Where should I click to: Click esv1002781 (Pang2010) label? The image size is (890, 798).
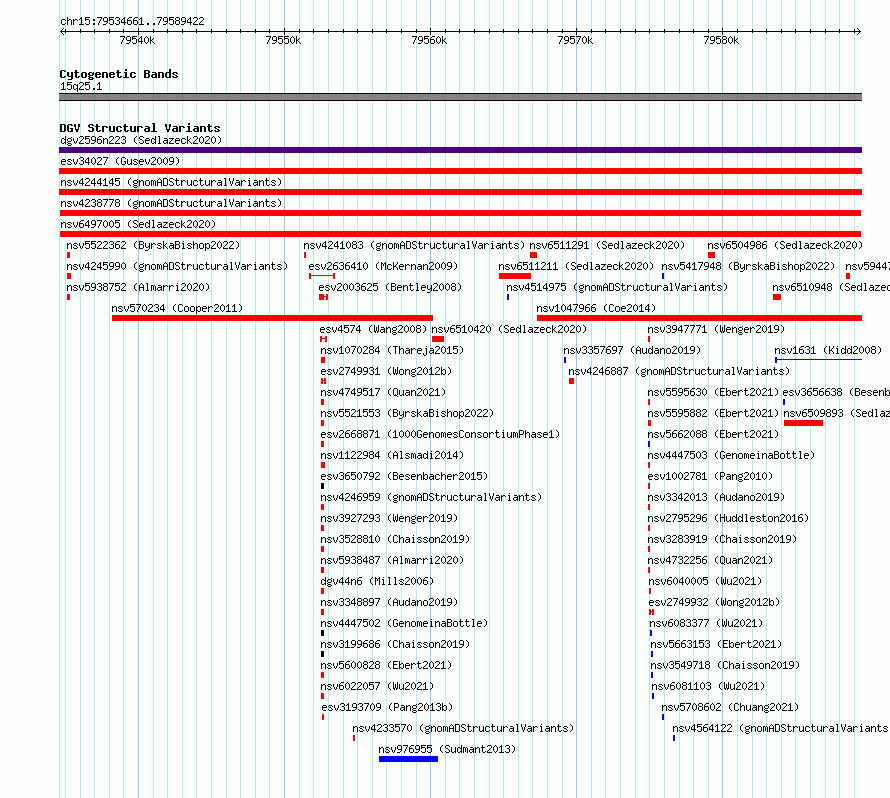coord(710,476)
